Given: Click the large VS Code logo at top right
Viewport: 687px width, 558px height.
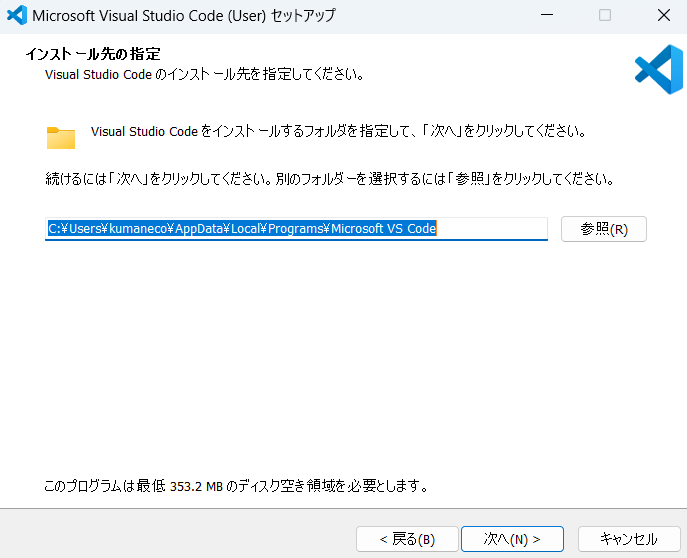Looking at the screenshot, I should tap(659, 69).
